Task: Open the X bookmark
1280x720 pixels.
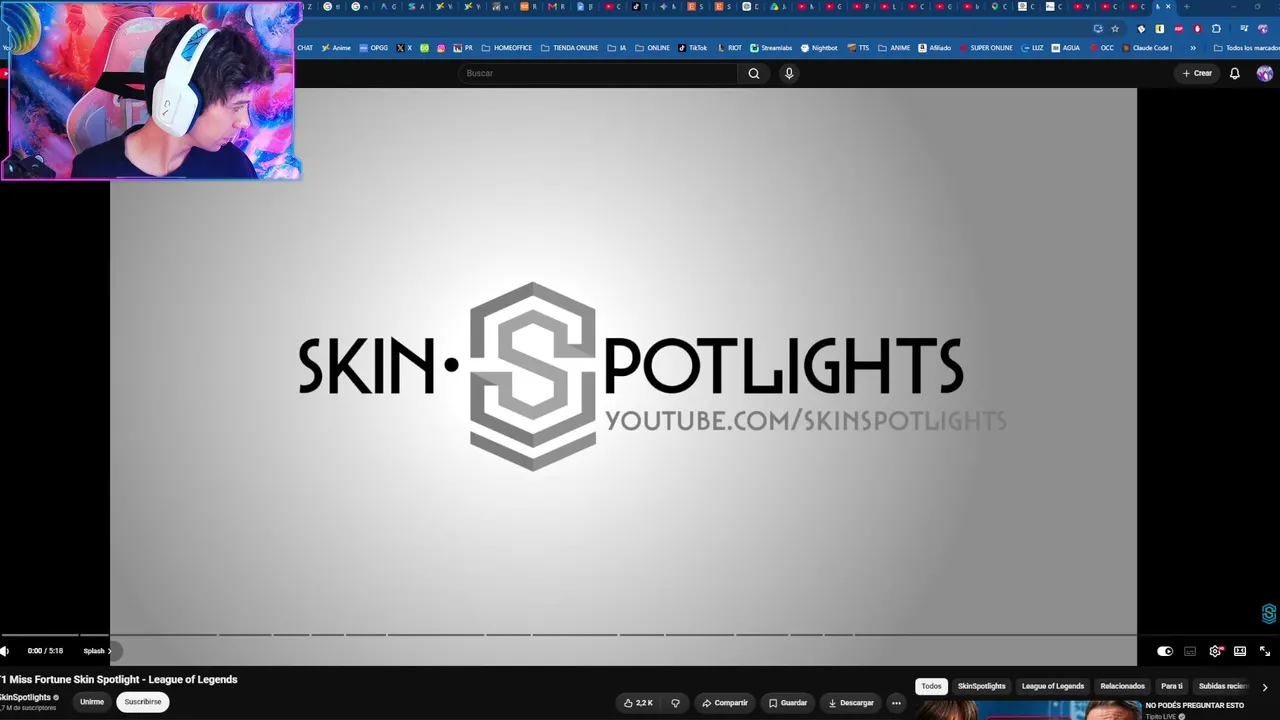Action: pos(404,48)
